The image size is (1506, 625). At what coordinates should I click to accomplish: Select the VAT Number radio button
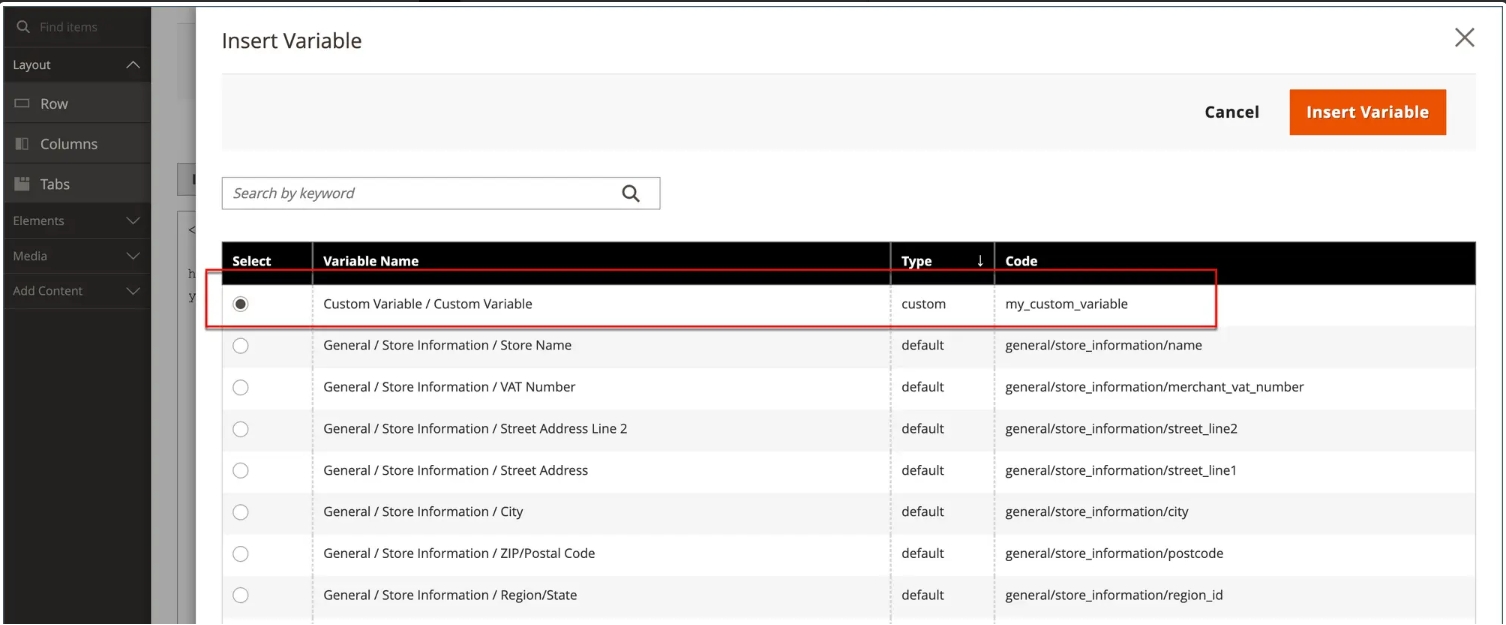click(240, 387)
